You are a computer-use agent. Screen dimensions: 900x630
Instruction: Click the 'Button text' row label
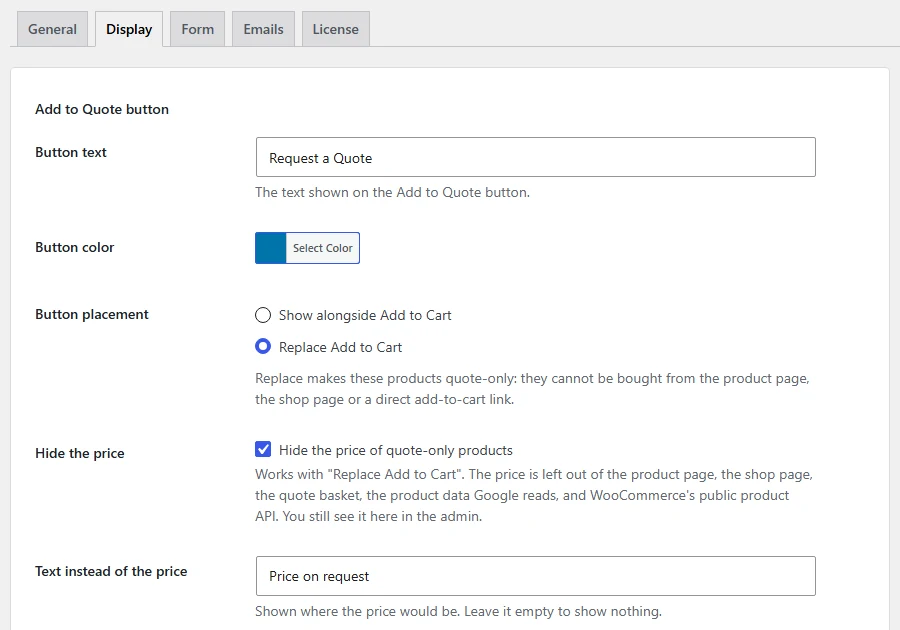[71, 152]
